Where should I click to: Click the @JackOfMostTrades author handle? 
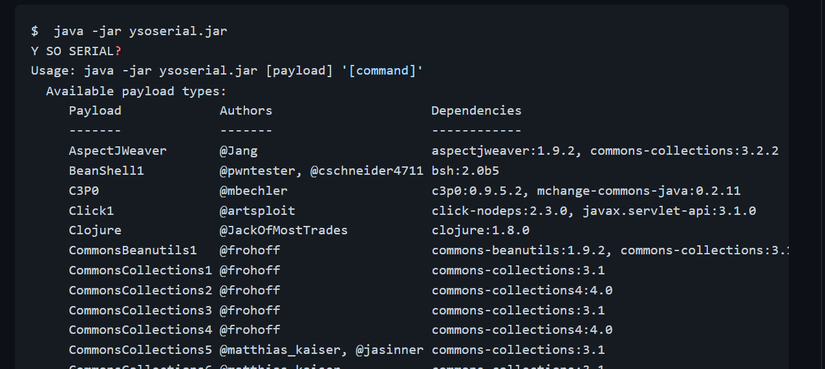pos(284,231)
